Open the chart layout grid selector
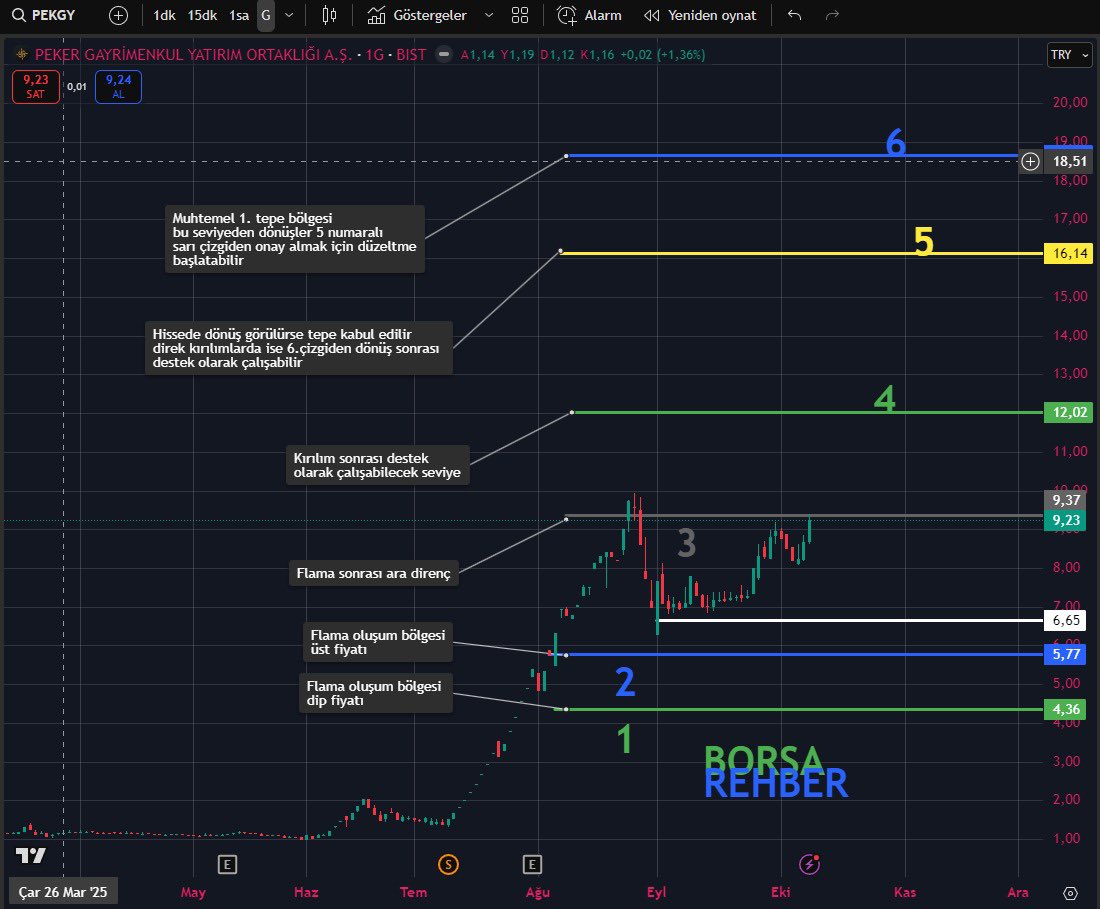Image resolution: width=1100 pixels, height=909 pixels. tap(520, 15)
